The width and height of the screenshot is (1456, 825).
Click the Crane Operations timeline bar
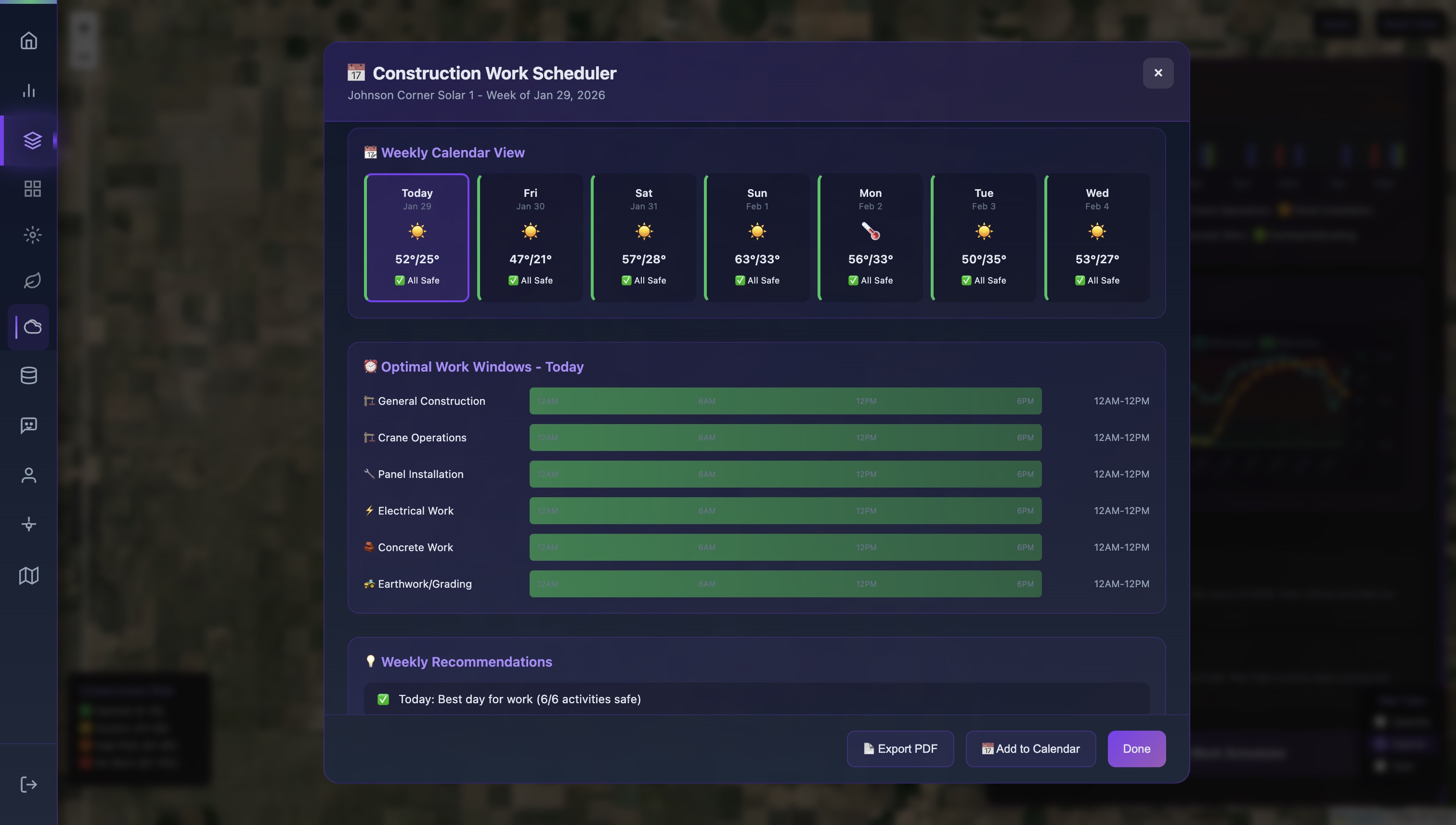tap(785, 438)
